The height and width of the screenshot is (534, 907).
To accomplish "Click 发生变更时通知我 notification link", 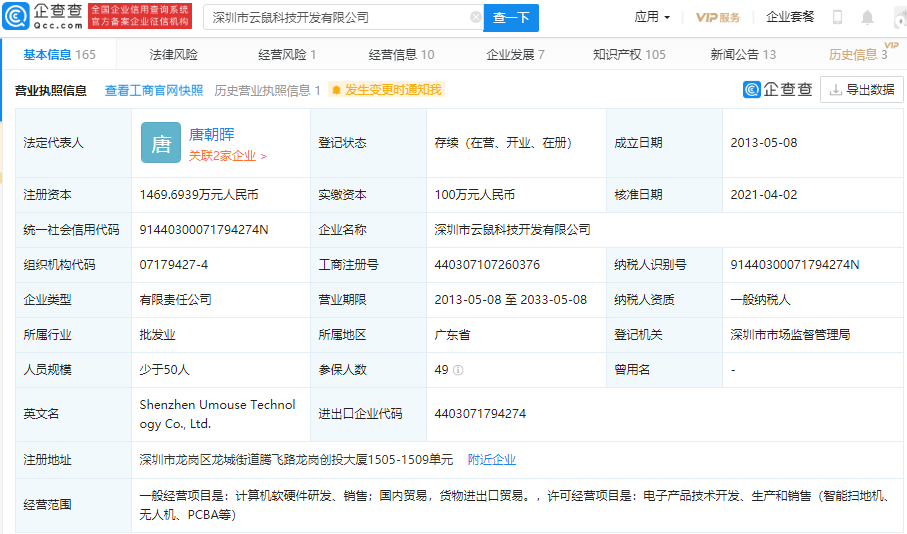I will coord(393,90).
